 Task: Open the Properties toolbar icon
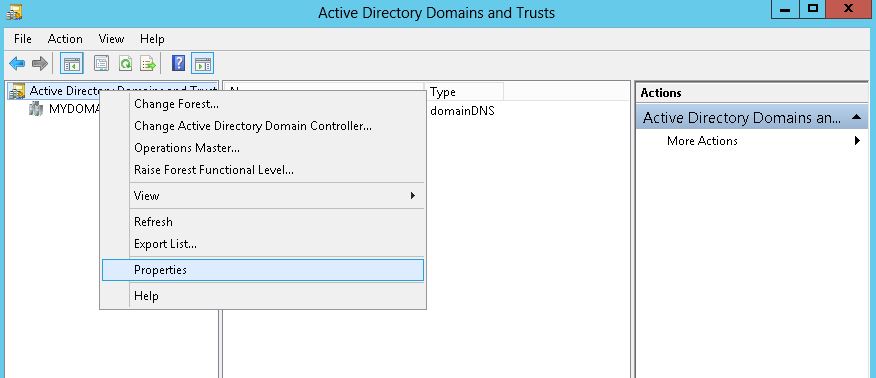pos(101,64)
